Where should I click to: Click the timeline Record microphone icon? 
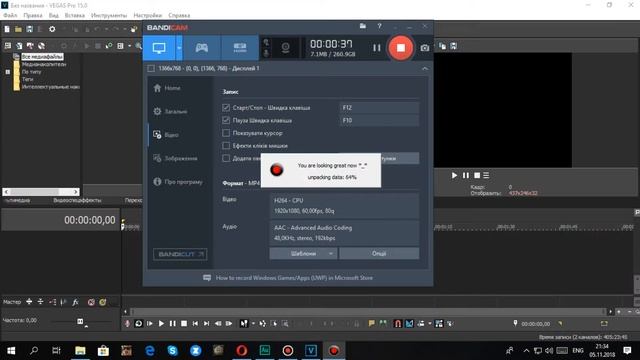[x=127, y=323]
